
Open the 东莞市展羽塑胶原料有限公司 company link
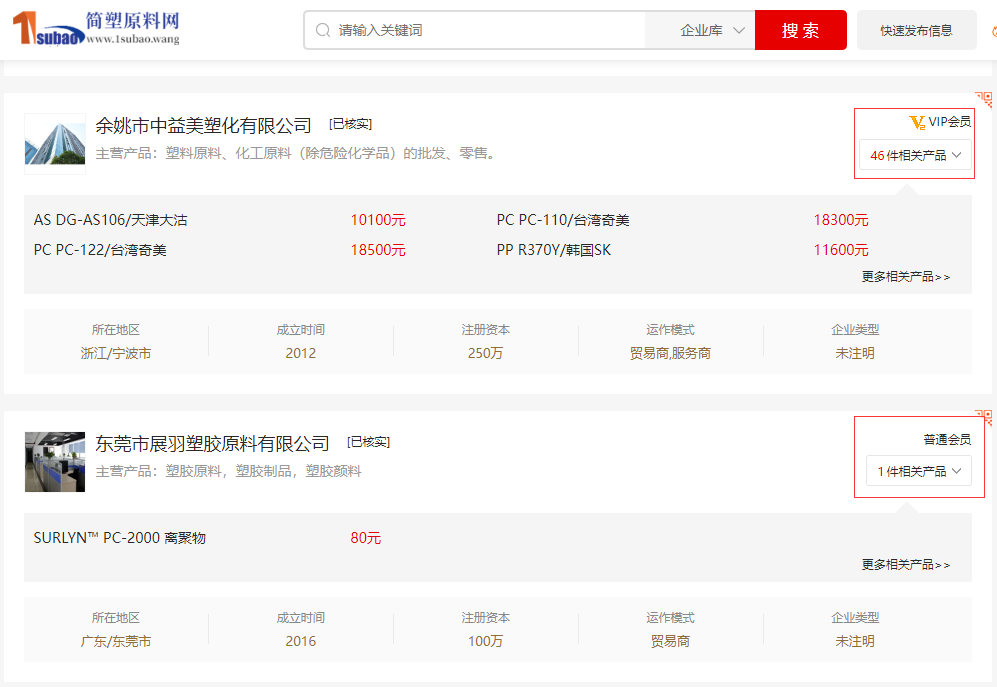[212, 443]
